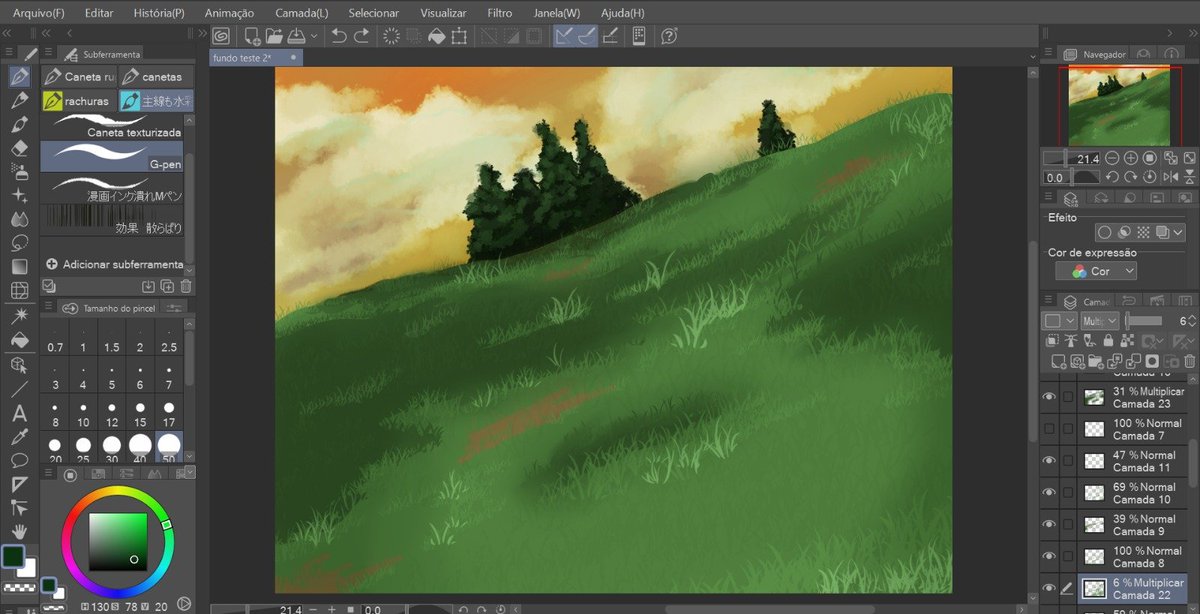Image resolution: width=1200 pixels, height=614 pixels.
Task: Toggle visibility of Camada 22 layer
Action: pyautogui.click(x=1049, y=589)
